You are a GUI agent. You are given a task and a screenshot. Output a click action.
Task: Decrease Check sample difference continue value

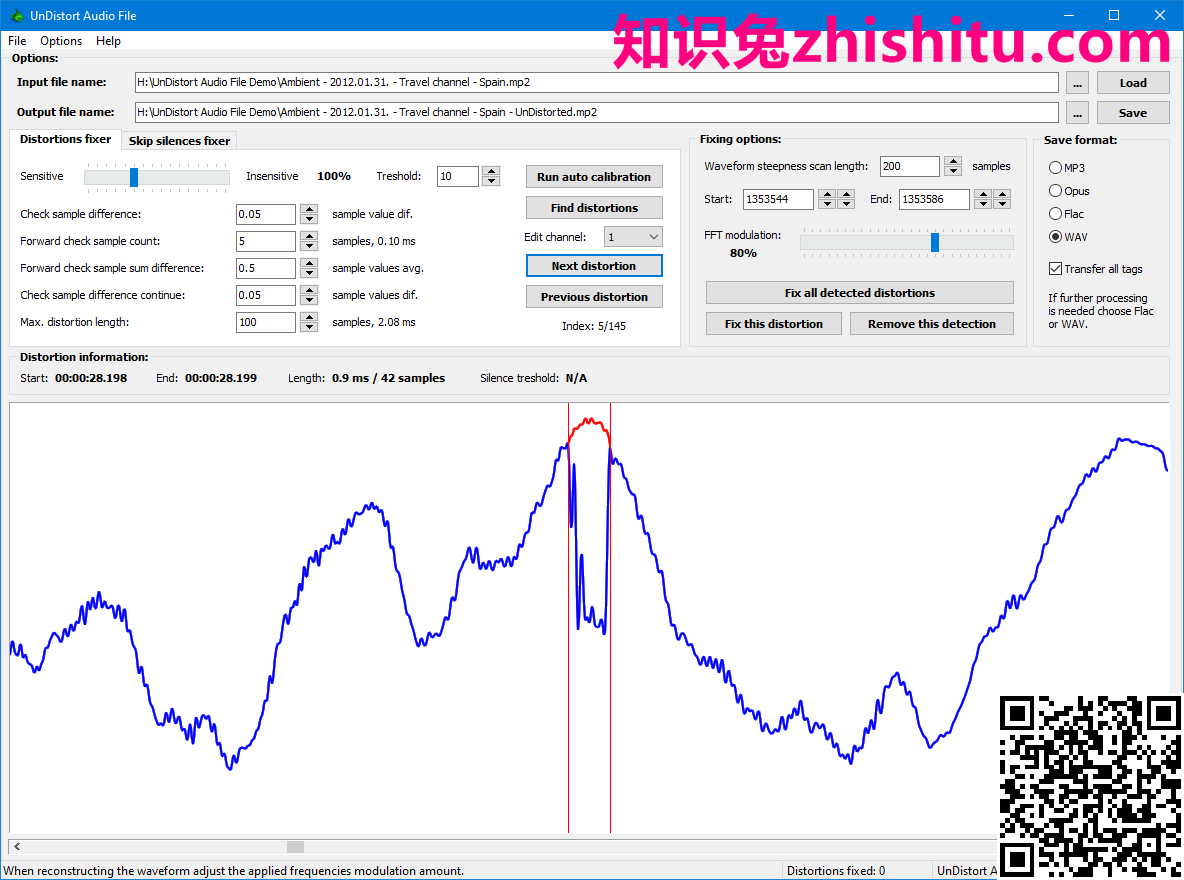309,300
